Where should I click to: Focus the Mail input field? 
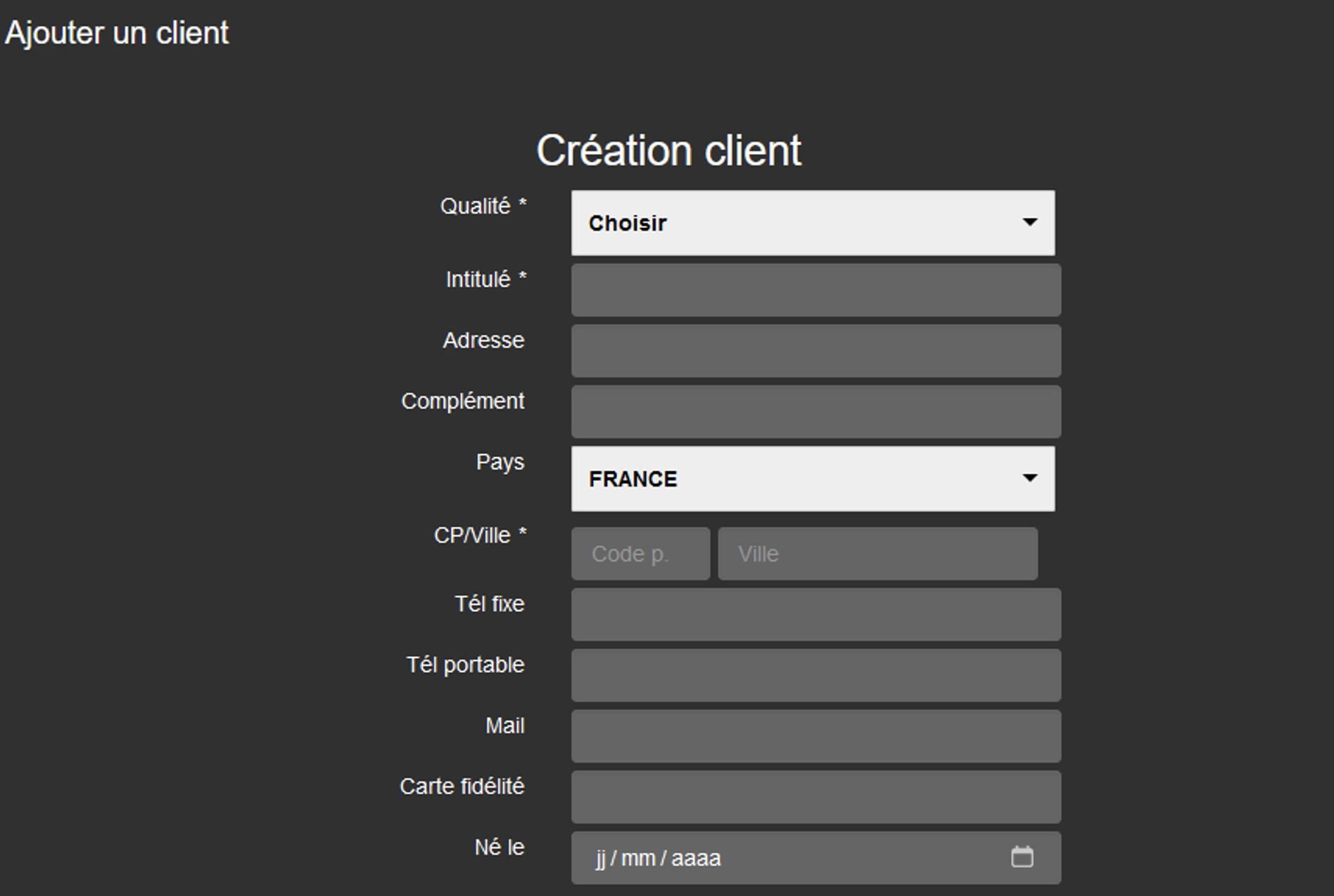pos(815,736)
